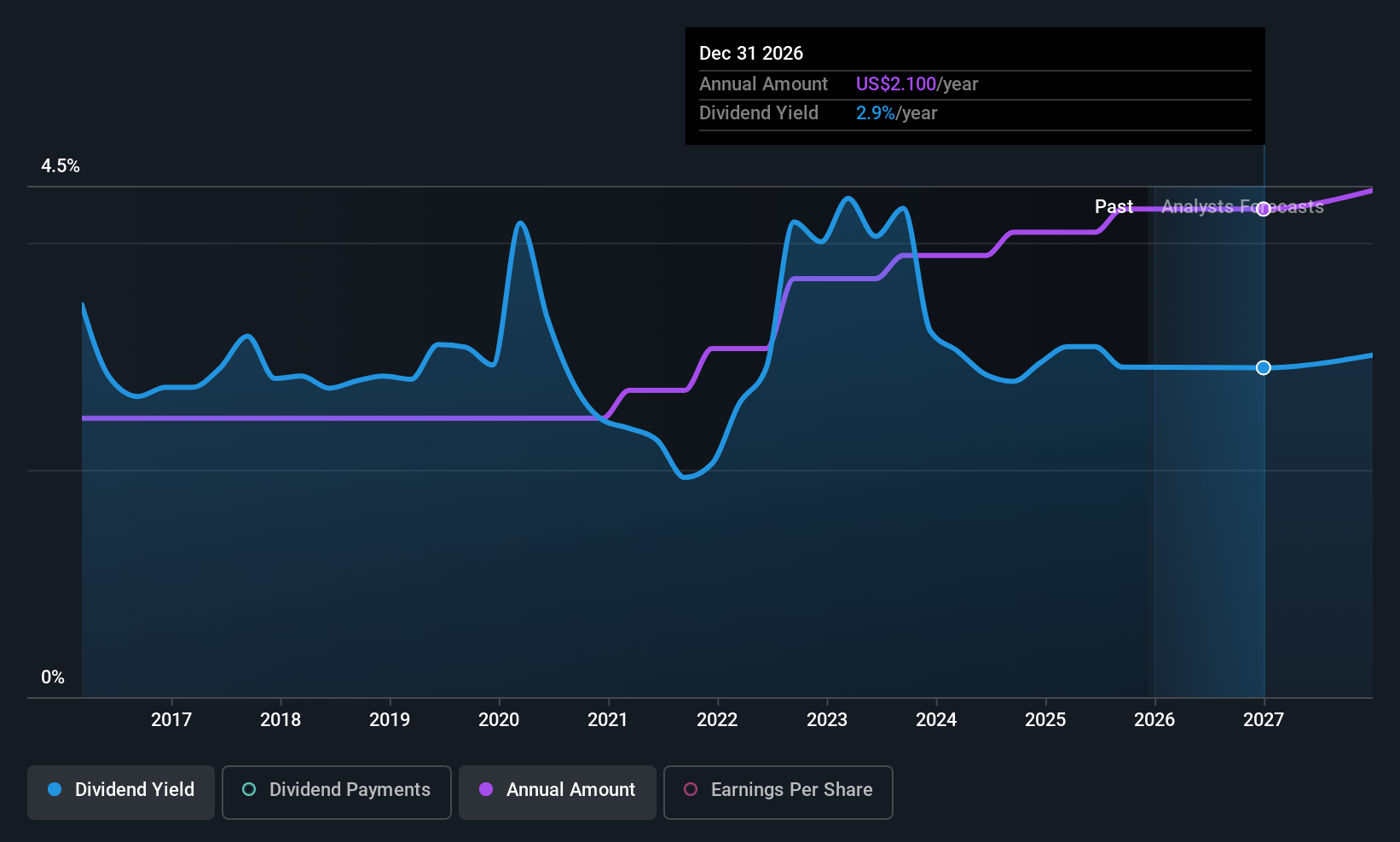Show the Earnings Per Share series

(778, 792)
